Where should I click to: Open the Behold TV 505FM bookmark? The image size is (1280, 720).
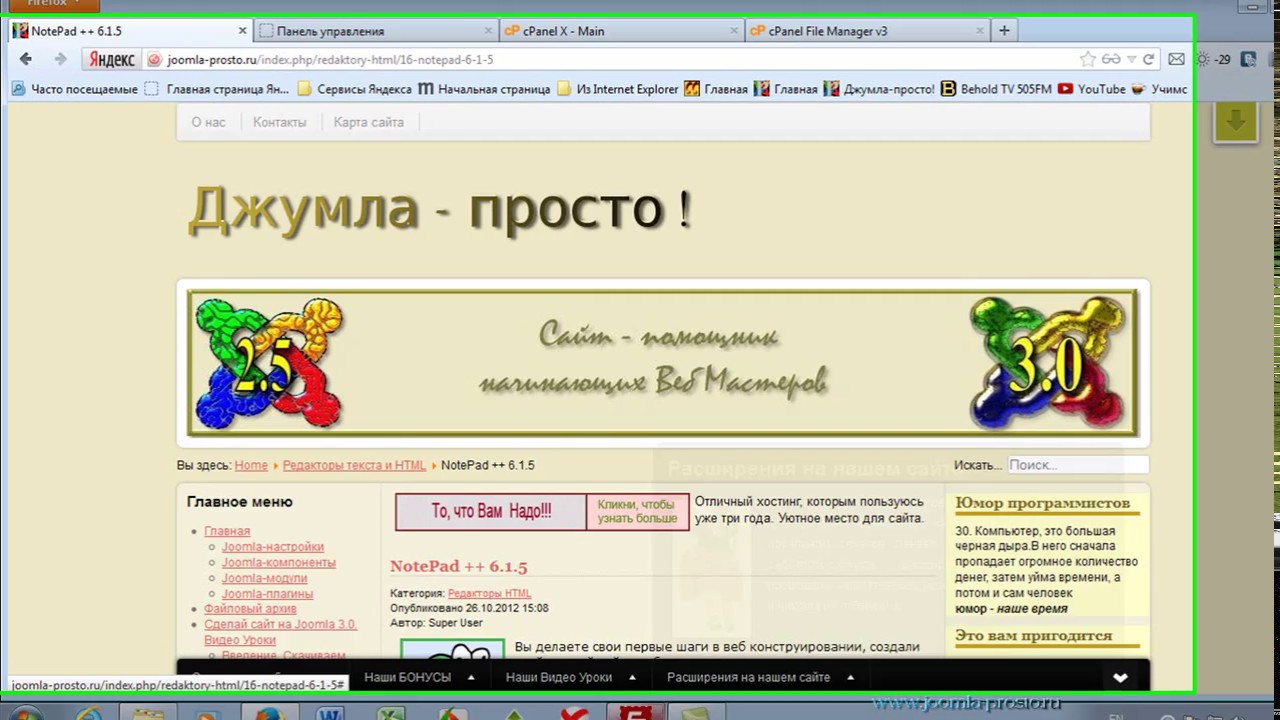996,89
